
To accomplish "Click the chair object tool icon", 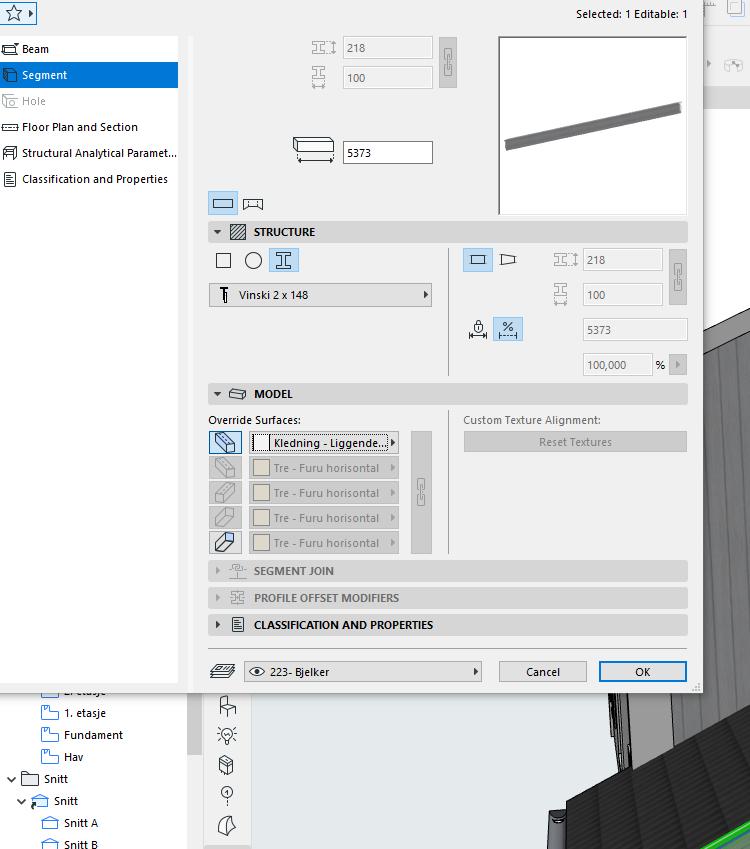I will tap(227, 707).
